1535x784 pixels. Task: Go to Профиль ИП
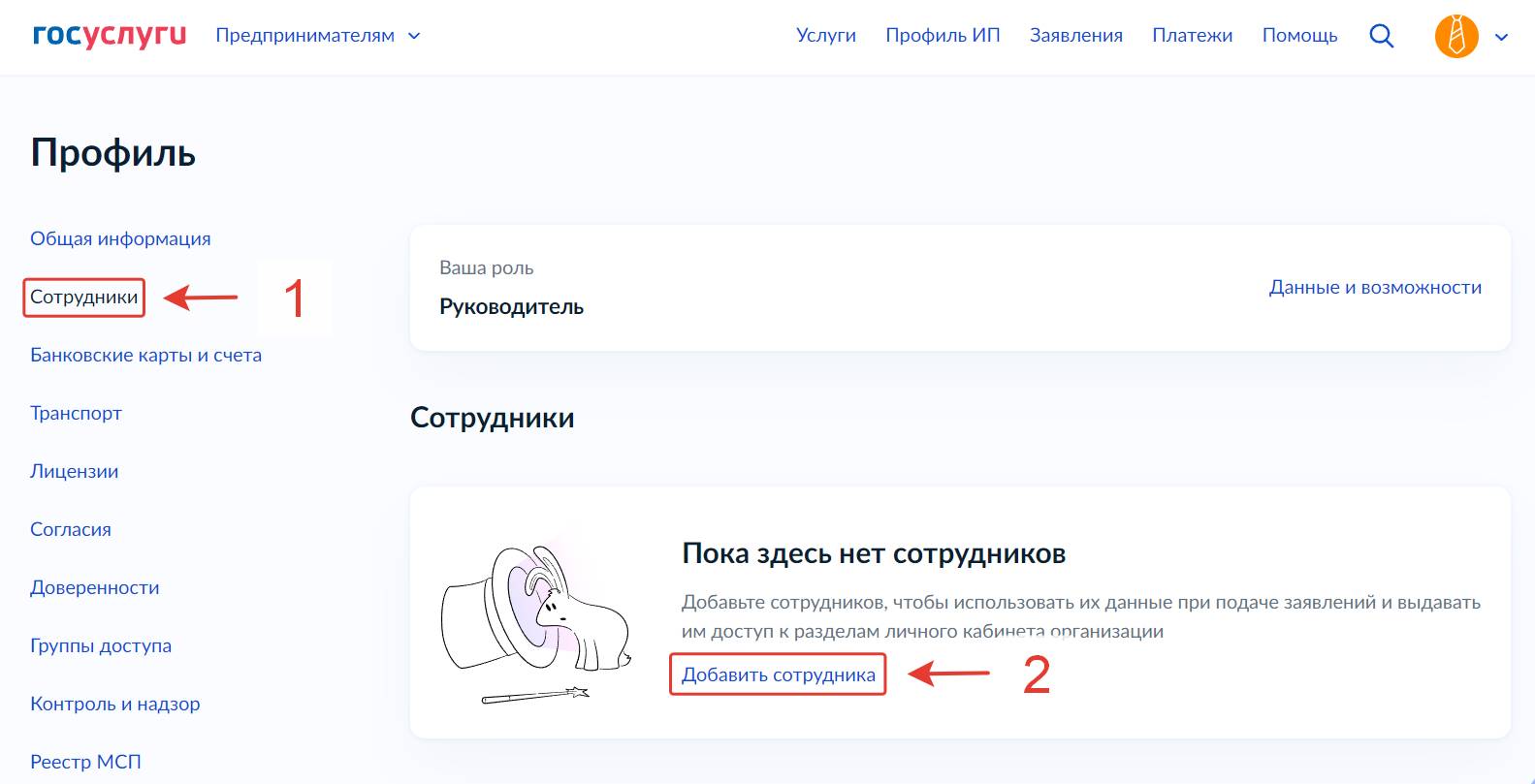tap(943, 35)
